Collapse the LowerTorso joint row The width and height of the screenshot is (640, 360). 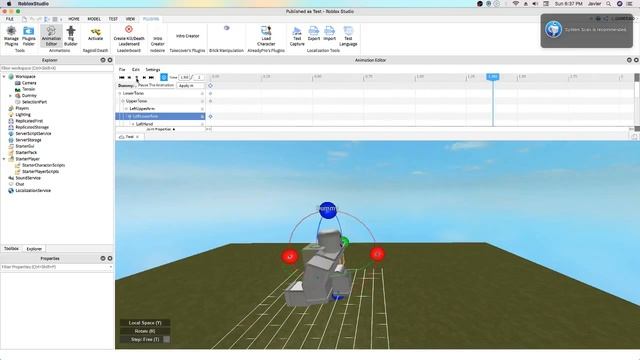tap(120, 93)
